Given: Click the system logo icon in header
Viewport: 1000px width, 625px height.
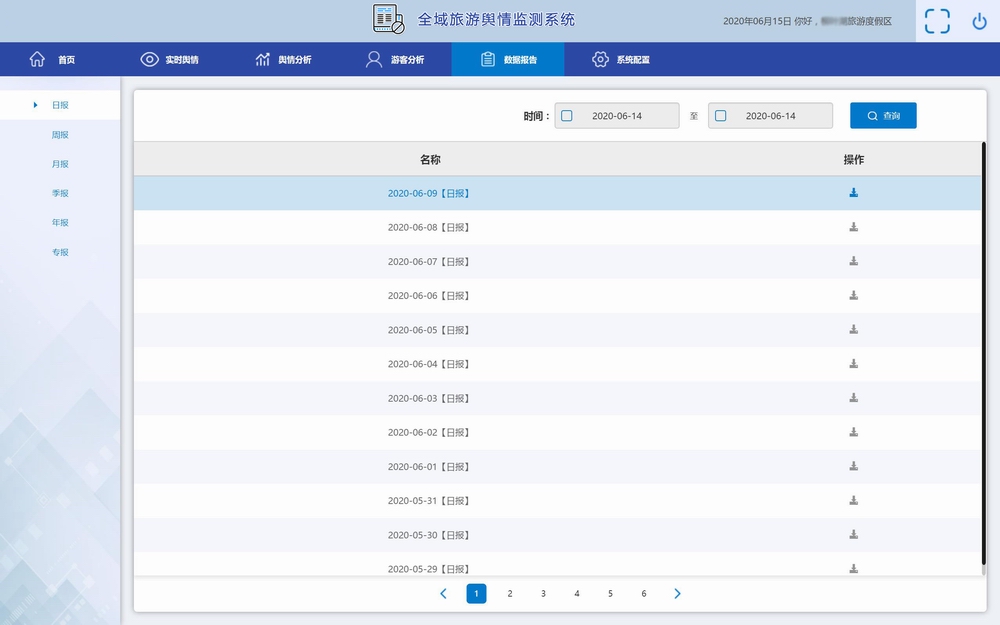Looking at the screenshot, I should point(389,19).
